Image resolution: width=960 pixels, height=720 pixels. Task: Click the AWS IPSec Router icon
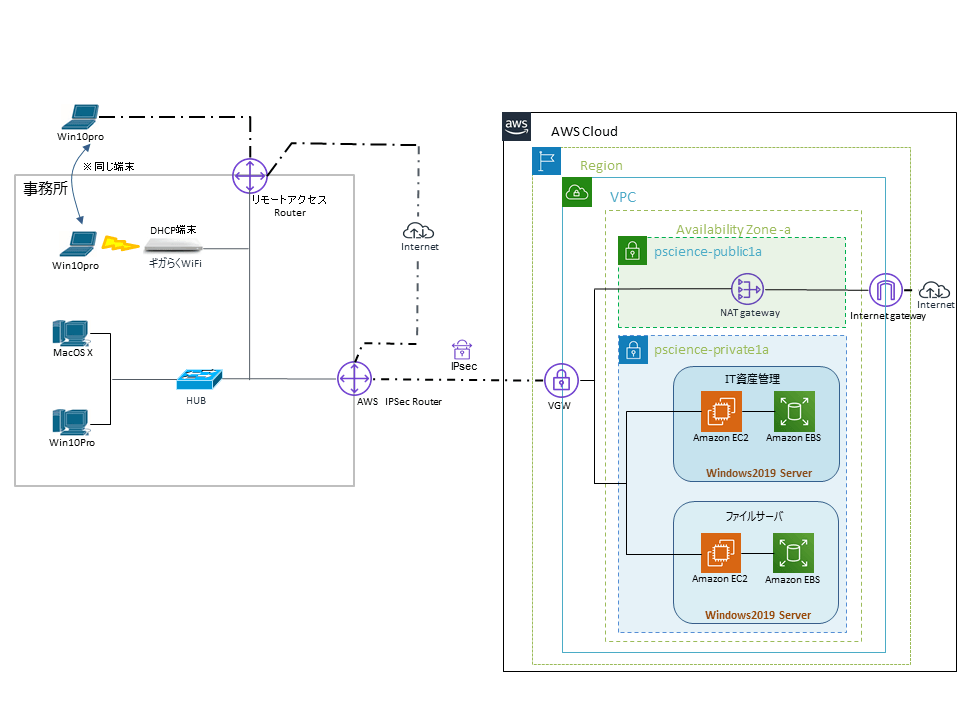353,380
